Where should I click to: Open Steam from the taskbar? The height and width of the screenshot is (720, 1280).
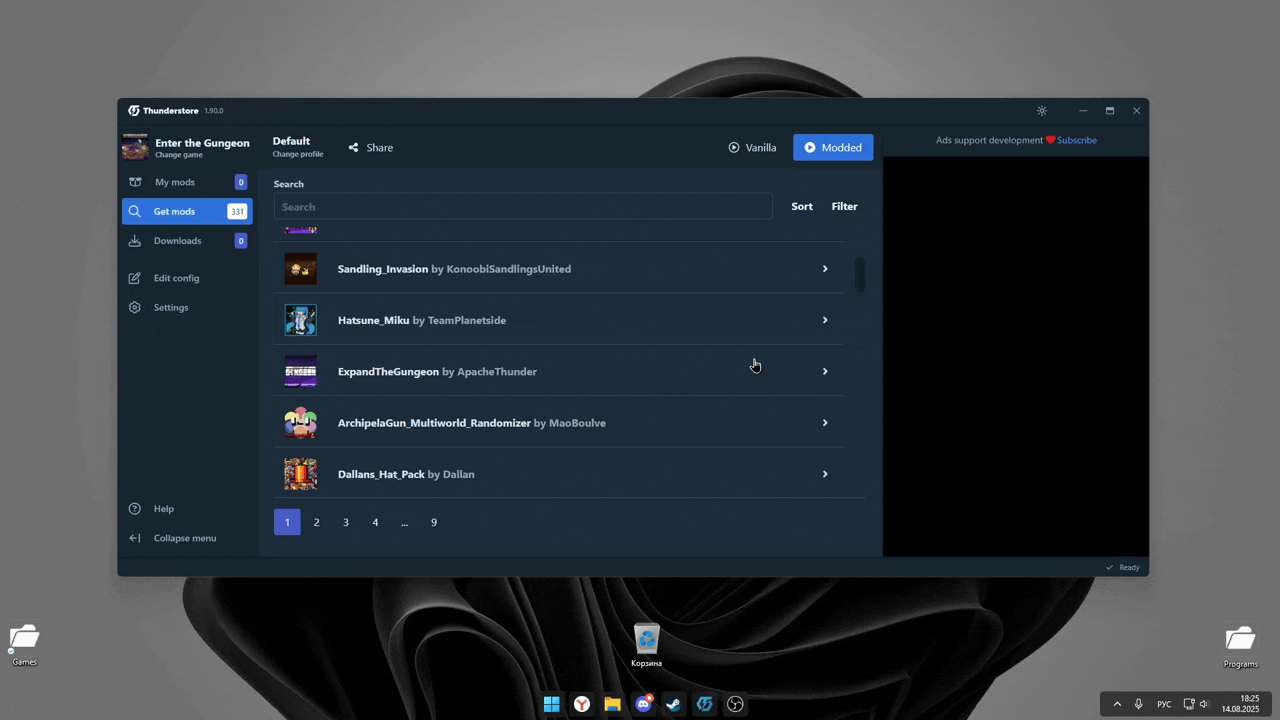(674, 704)
